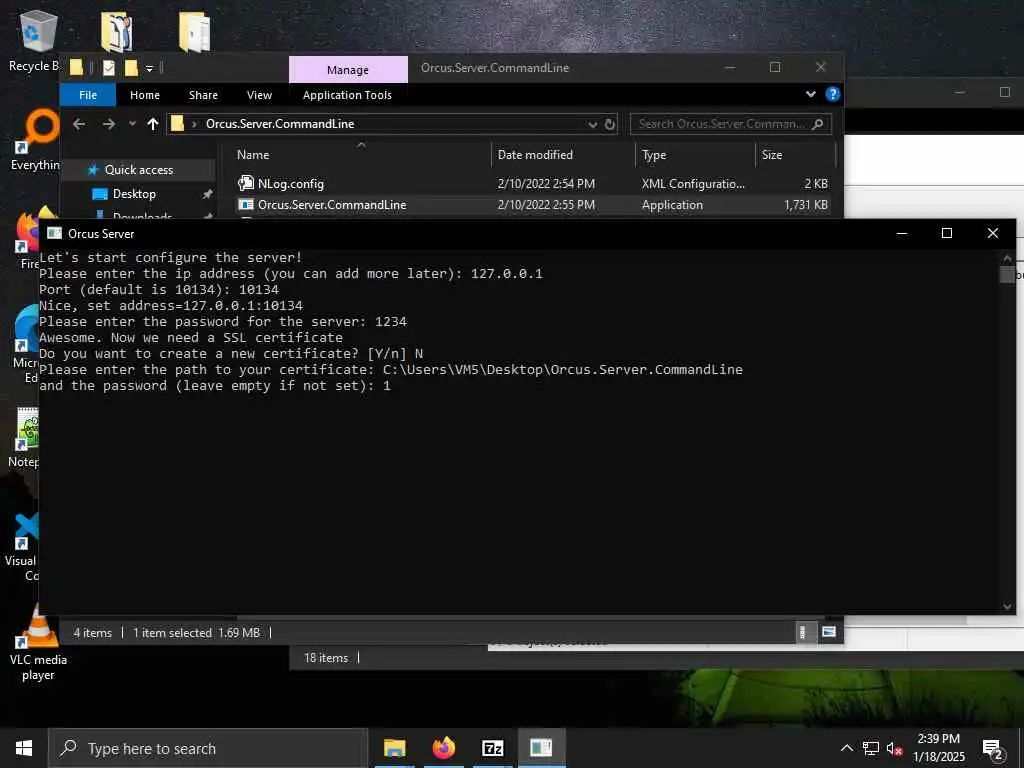Viewport: 1024px width, 768px height.
Task: Open File Explorer from the taskbar
Action: [394, 748]
